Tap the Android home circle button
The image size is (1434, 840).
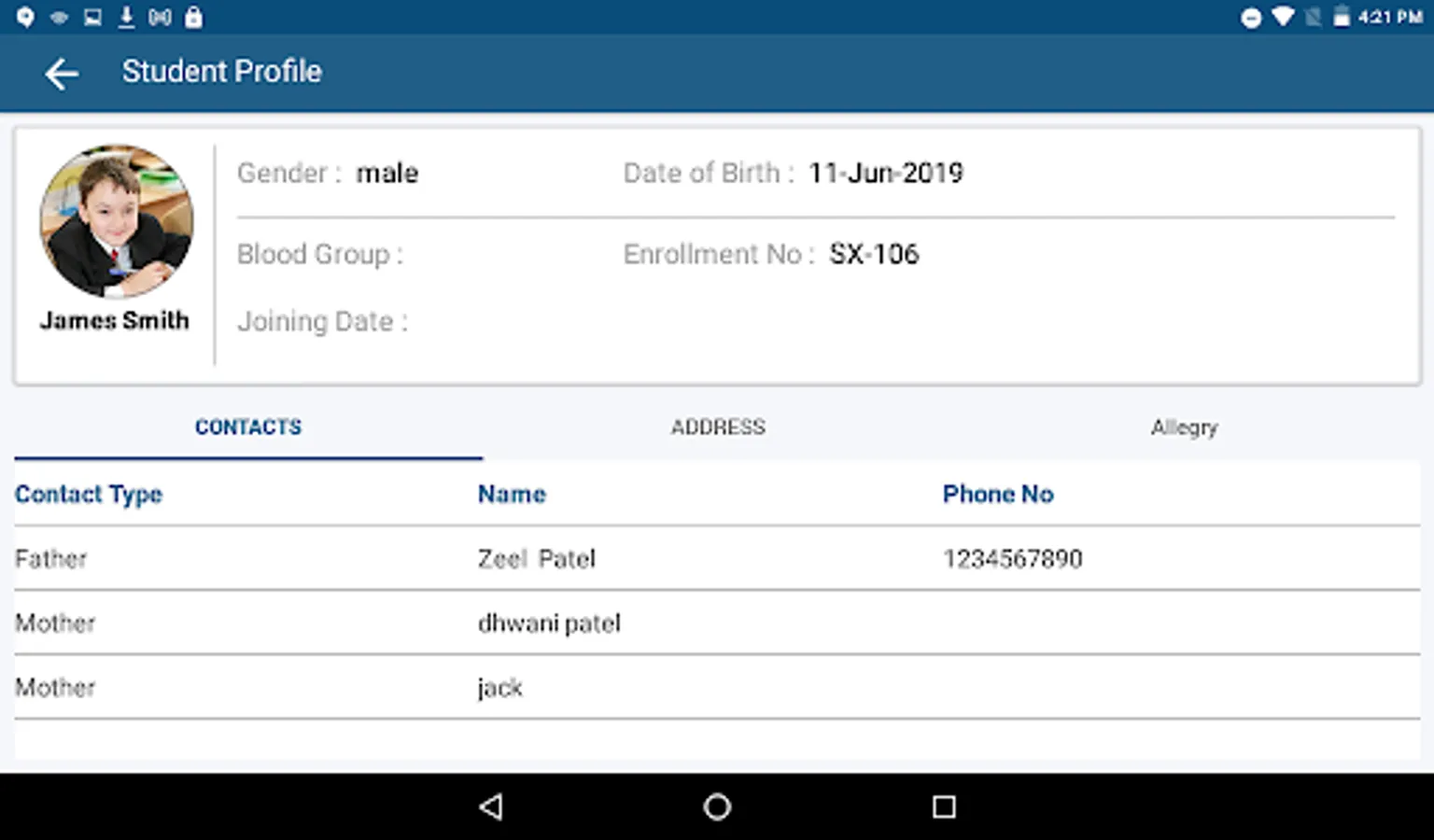(717, 806)
